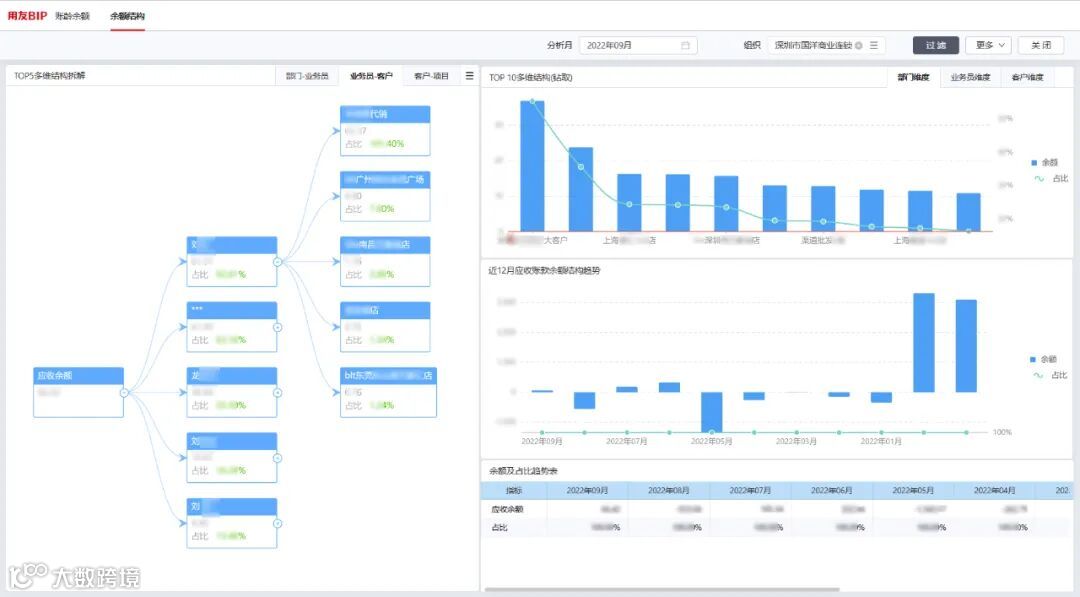Select the customer card ending in 代销
This screenshot has height=597, width=1080.
(x=385, y=131)
